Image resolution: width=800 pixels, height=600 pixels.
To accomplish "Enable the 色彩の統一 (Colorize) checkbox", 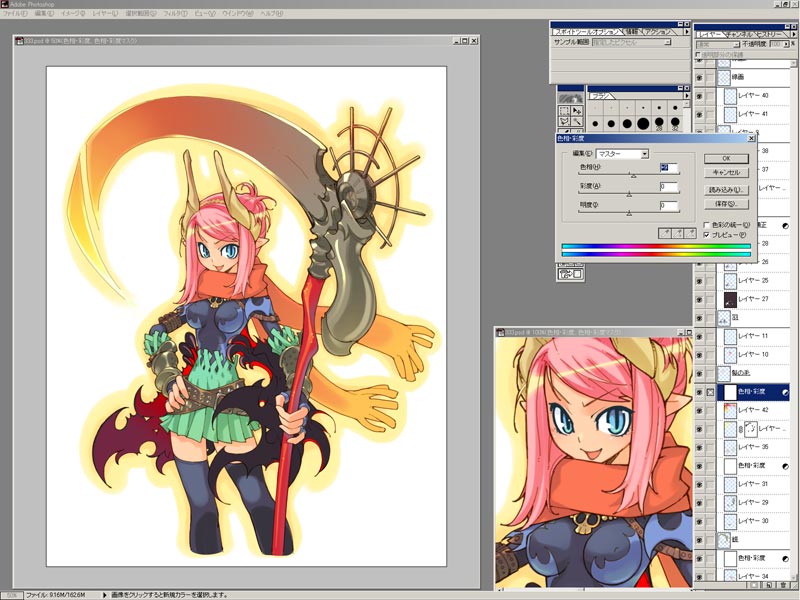I will tap(707, 224).
